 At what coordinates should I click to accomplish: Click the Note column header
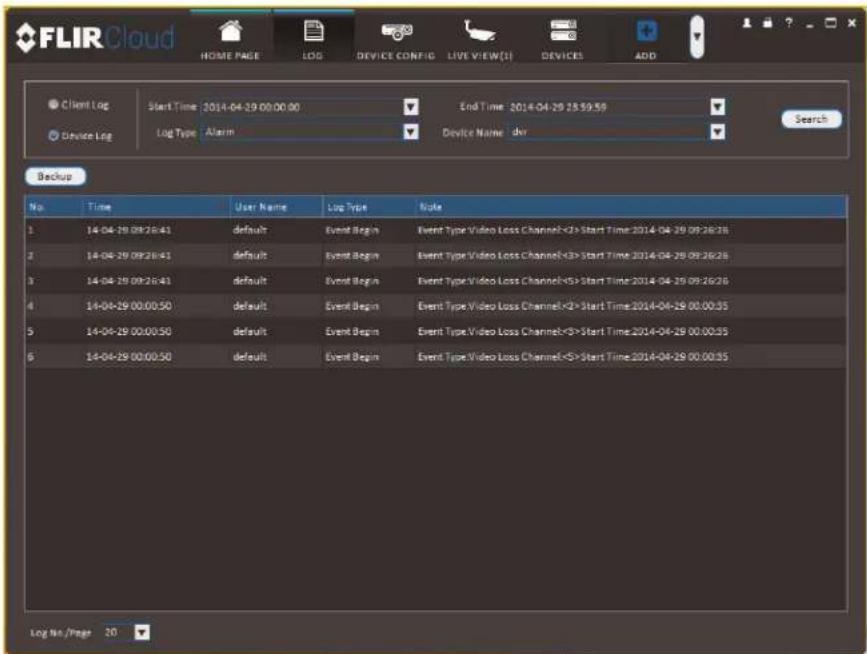click(630, 207)
